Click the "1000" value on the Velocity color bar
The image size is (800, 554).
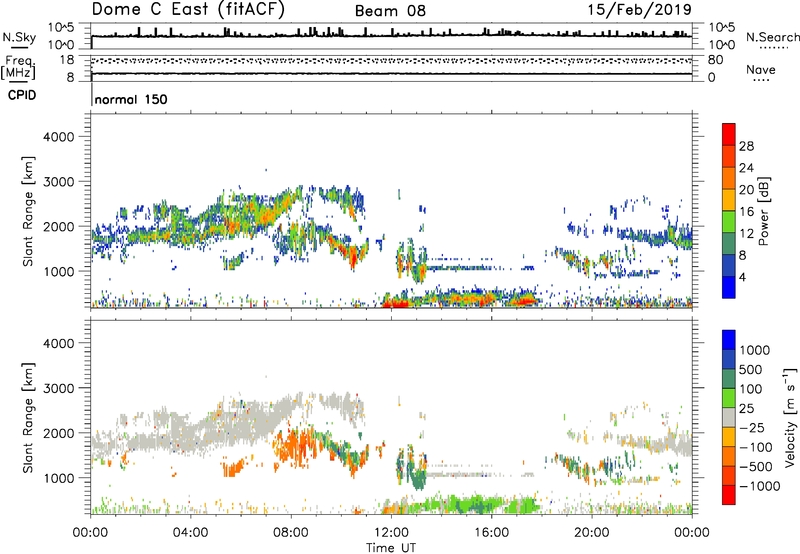tap(755, 350)
